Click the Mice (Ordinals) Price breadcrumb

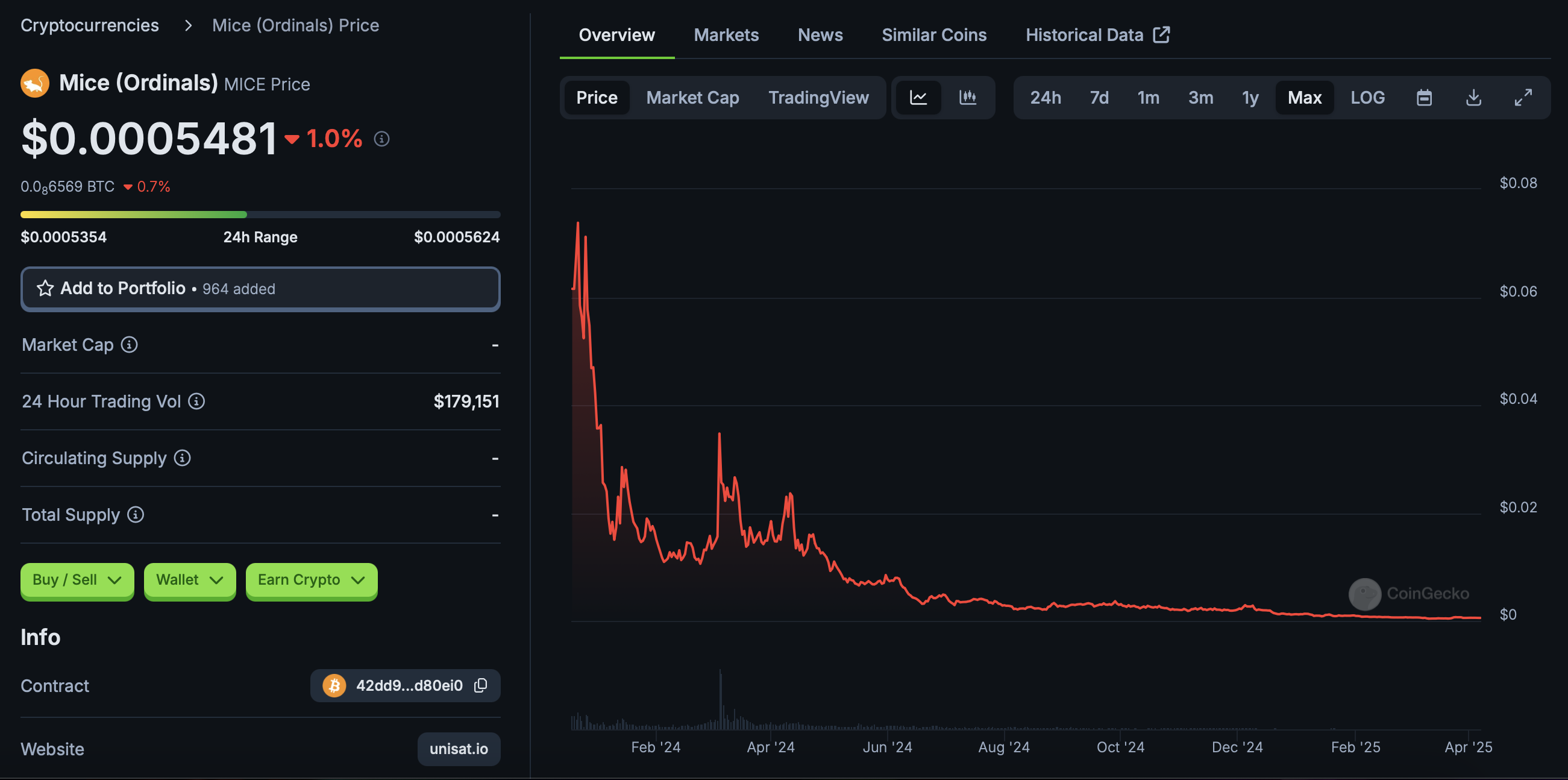click(295, 25)
